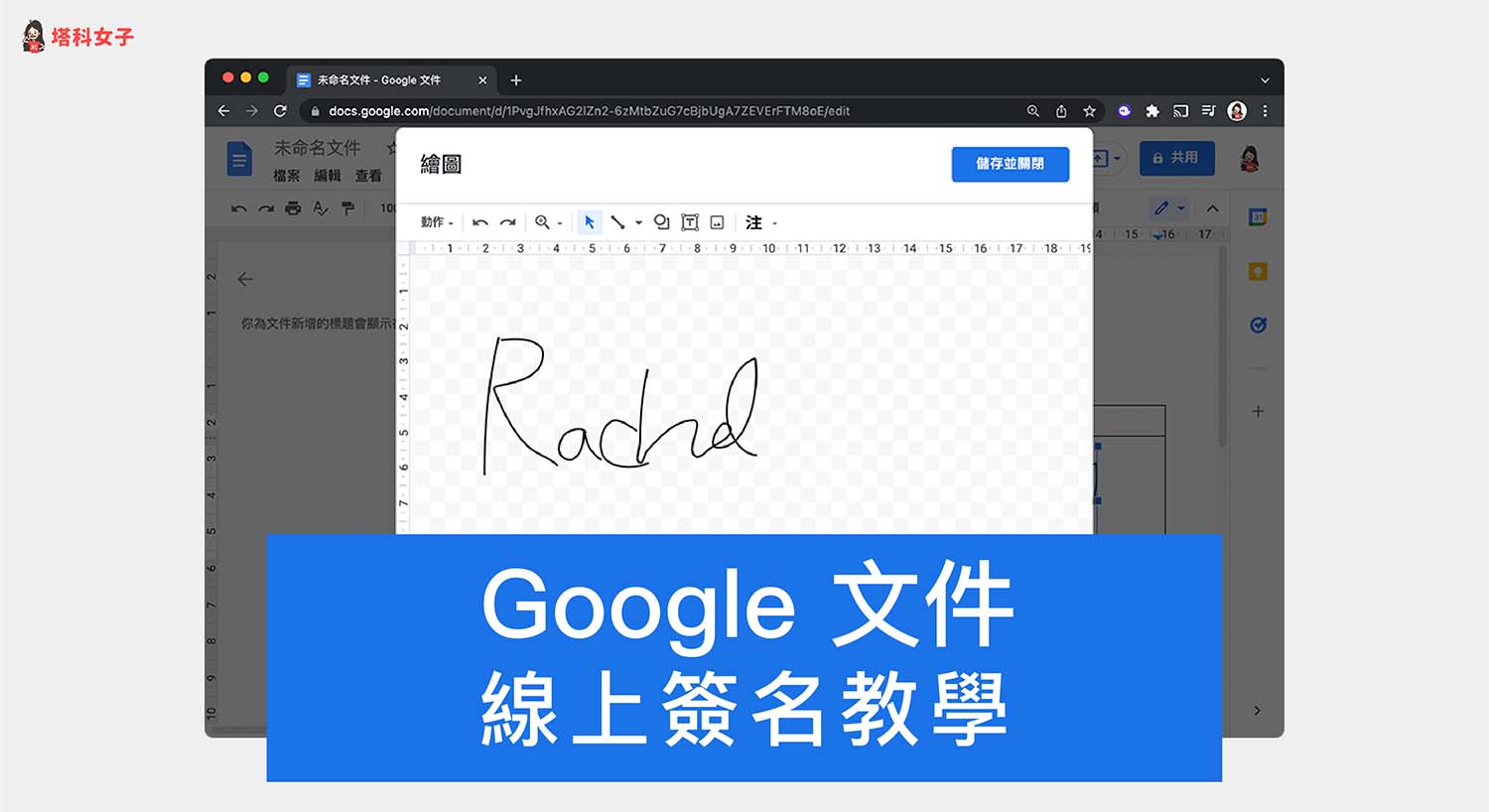Select the Shape tool icon
Image resolution: width=1489 pixels, height=812 pixels.
click(x=662, y=222)
